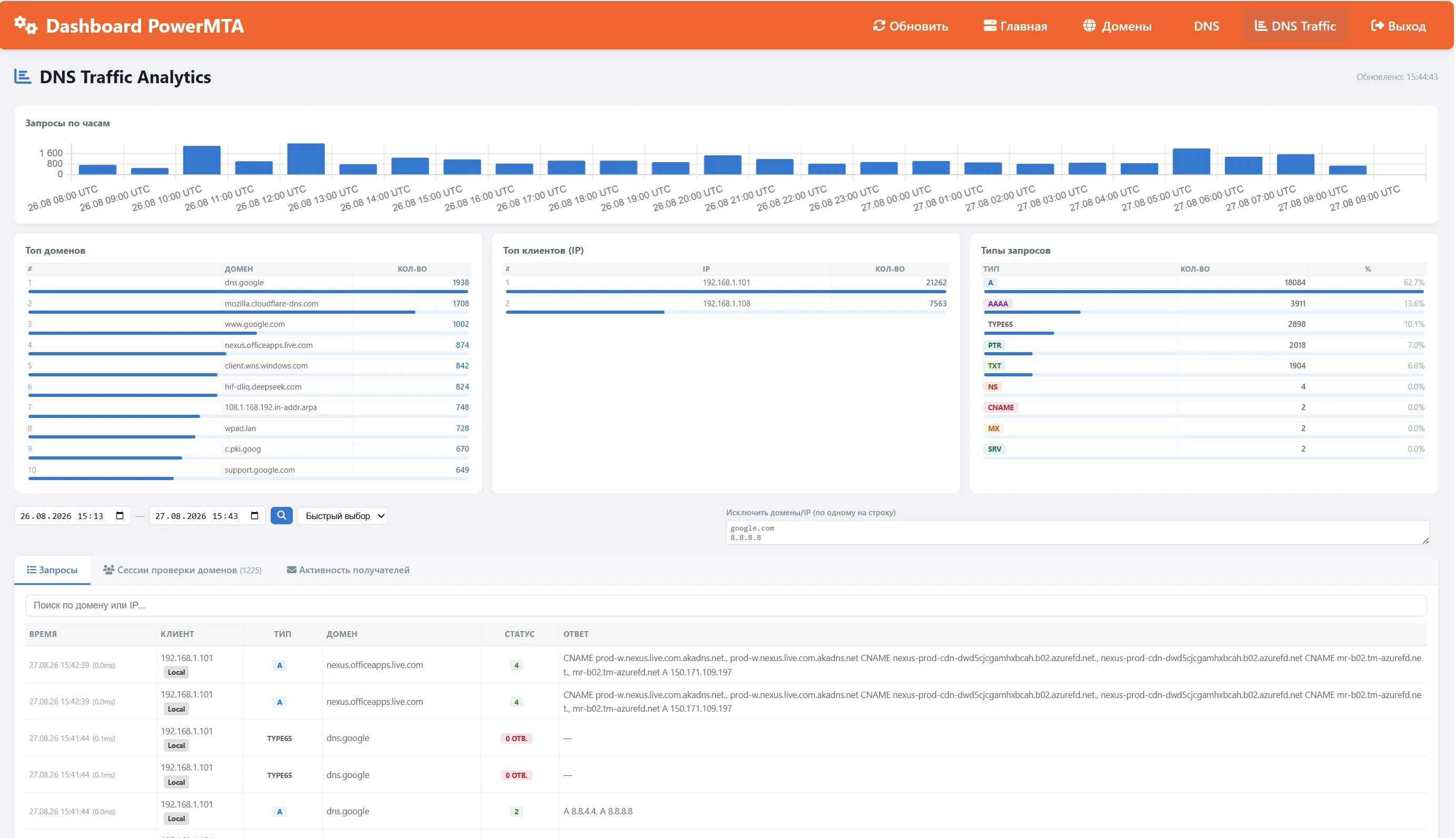The height and width of the screenshot is (838, 1456).
Task: Click the SRV query type badge
Action: click(x=994, y=449)
